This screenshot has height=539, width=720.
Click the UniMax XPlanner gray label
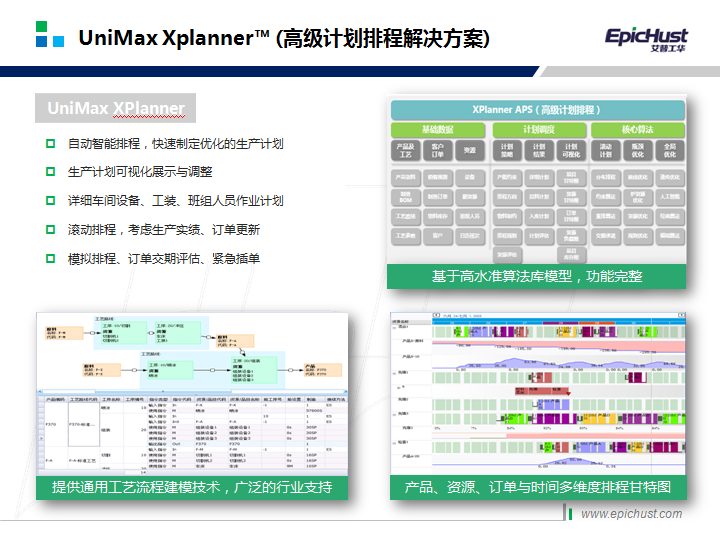[x=116, y=108]
